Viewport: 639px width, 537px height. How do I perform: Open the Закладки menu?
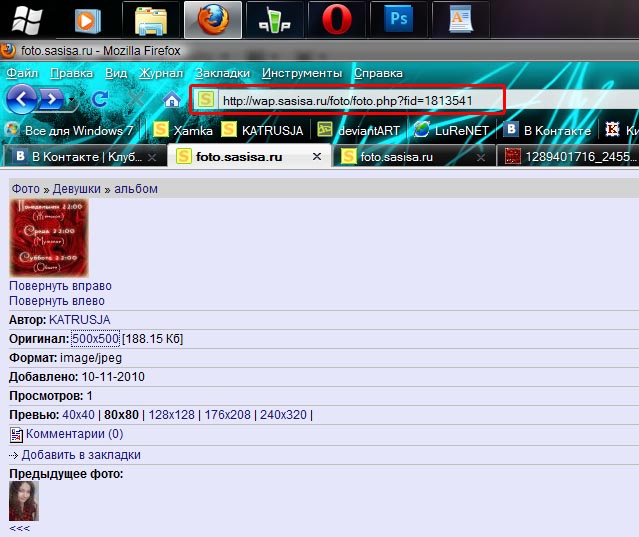tap(223, 73)
